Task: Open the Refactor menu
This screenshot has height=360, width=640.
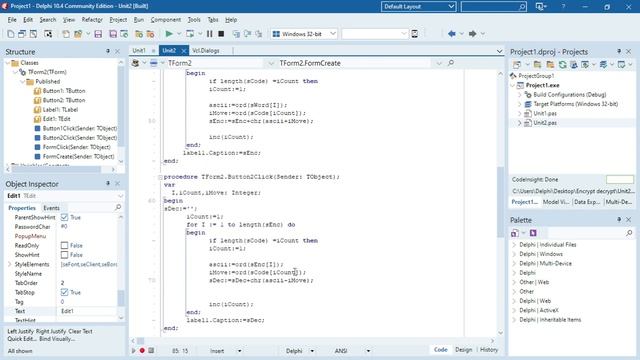Action: point(92,20)
